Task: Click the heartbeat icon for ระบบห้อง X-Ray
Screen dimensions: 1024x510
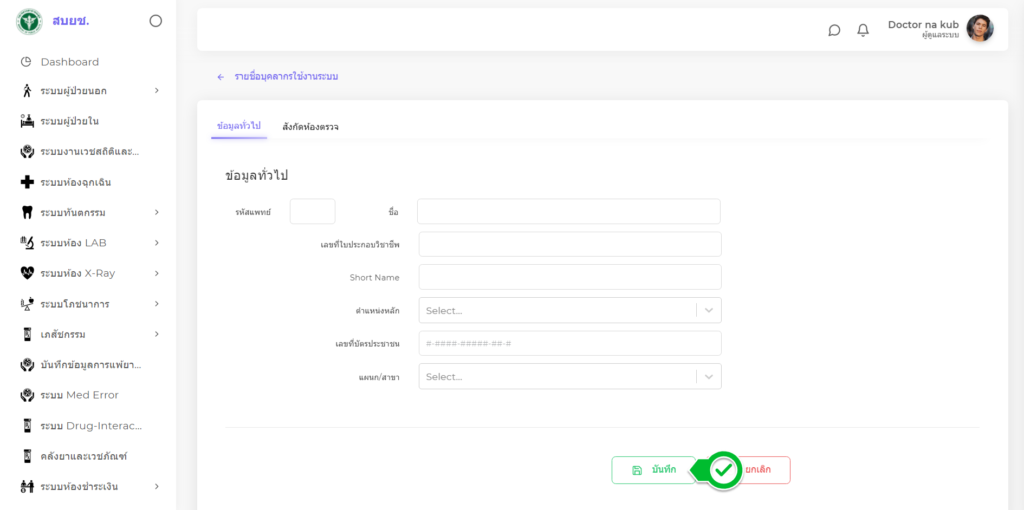Action: coord(27,273)
